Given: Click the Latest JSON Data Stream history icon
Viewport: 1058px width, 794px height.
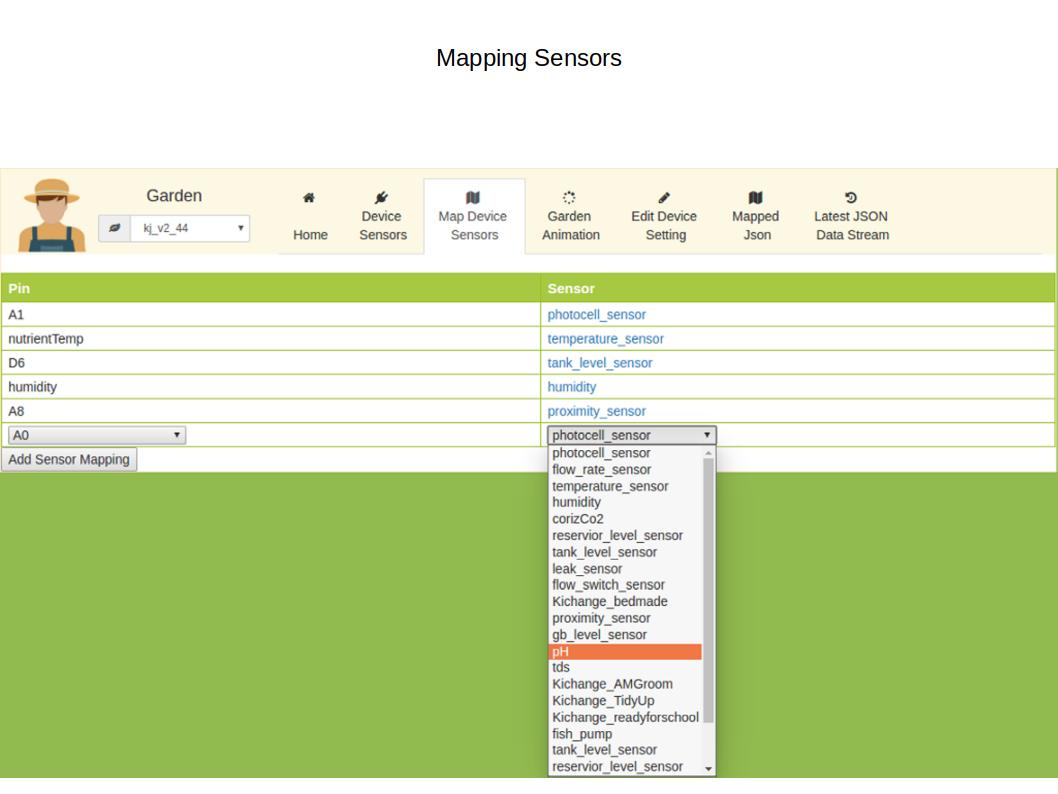Looking at the screenshot, I should (851, 198).
